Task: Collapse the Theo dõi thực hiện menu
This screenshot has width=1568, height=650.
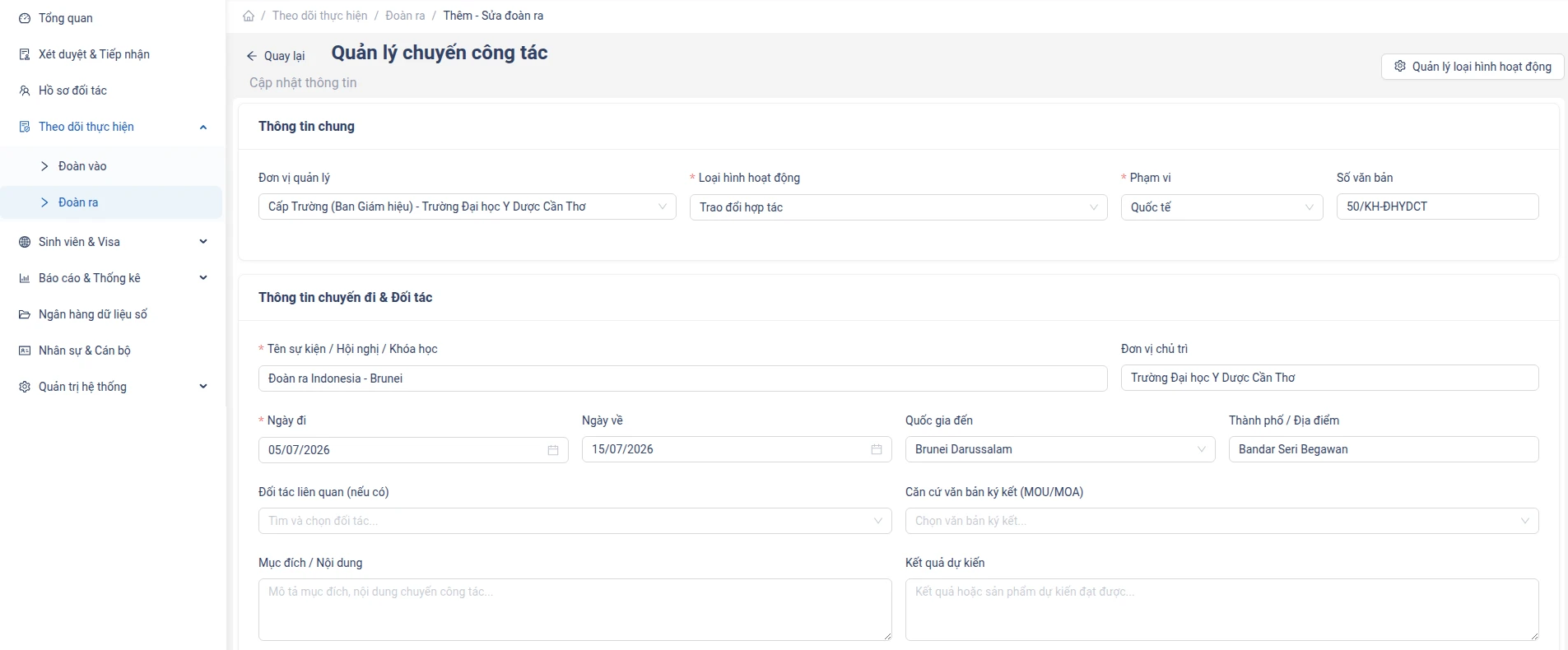Action: (203, 127)
